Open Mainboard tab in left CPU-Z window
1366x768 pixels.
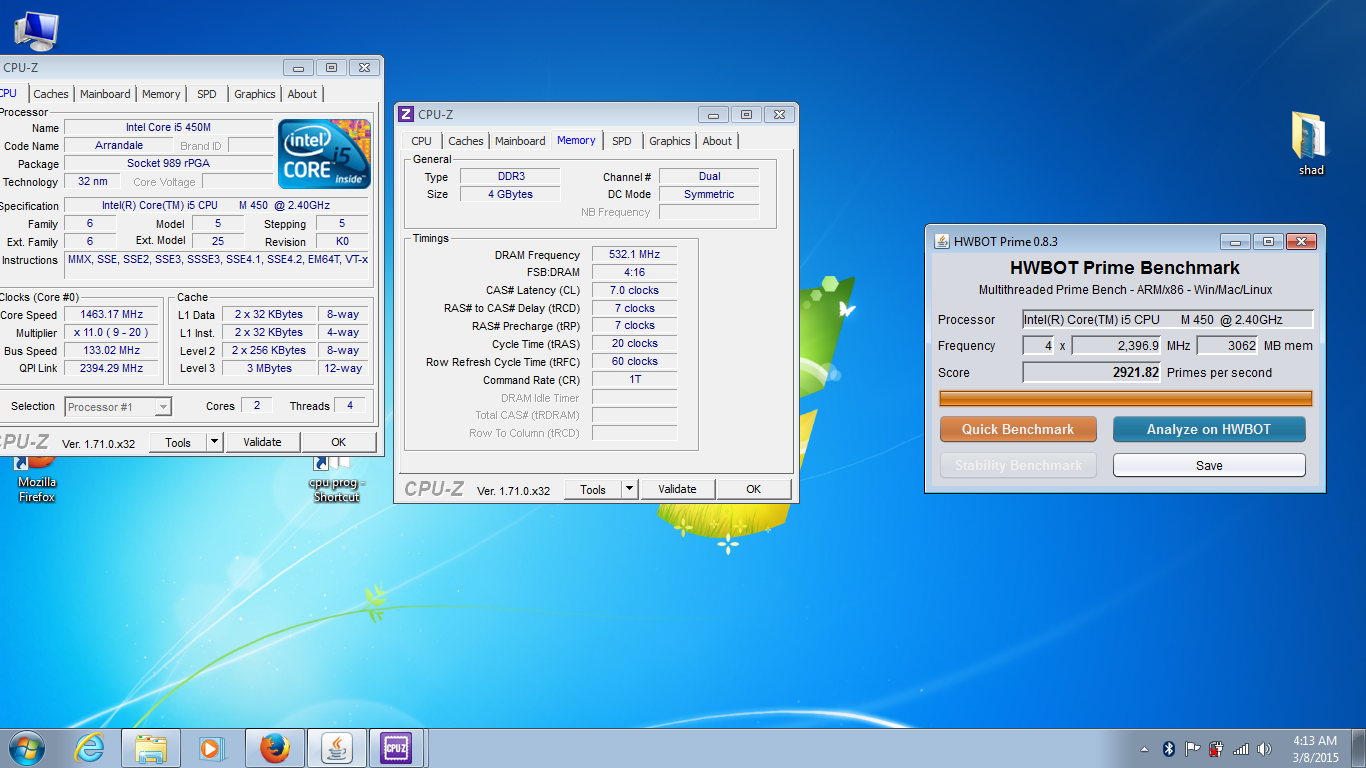(105, 94)
